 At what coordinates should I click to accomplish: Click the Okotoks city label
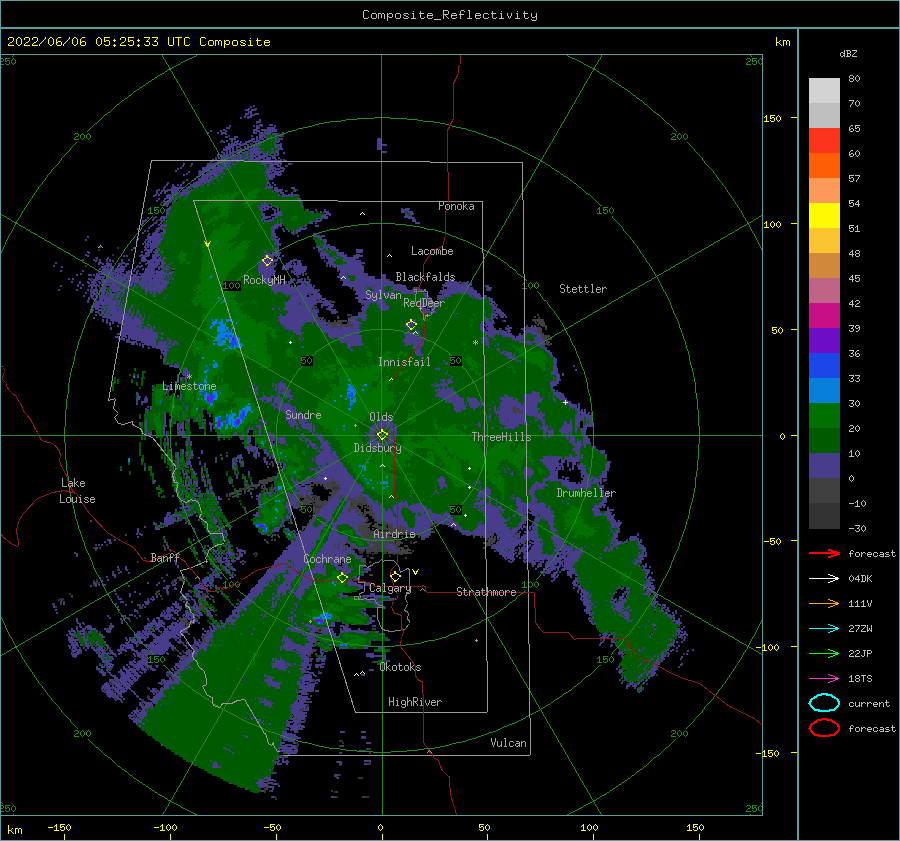coord(401,667)
